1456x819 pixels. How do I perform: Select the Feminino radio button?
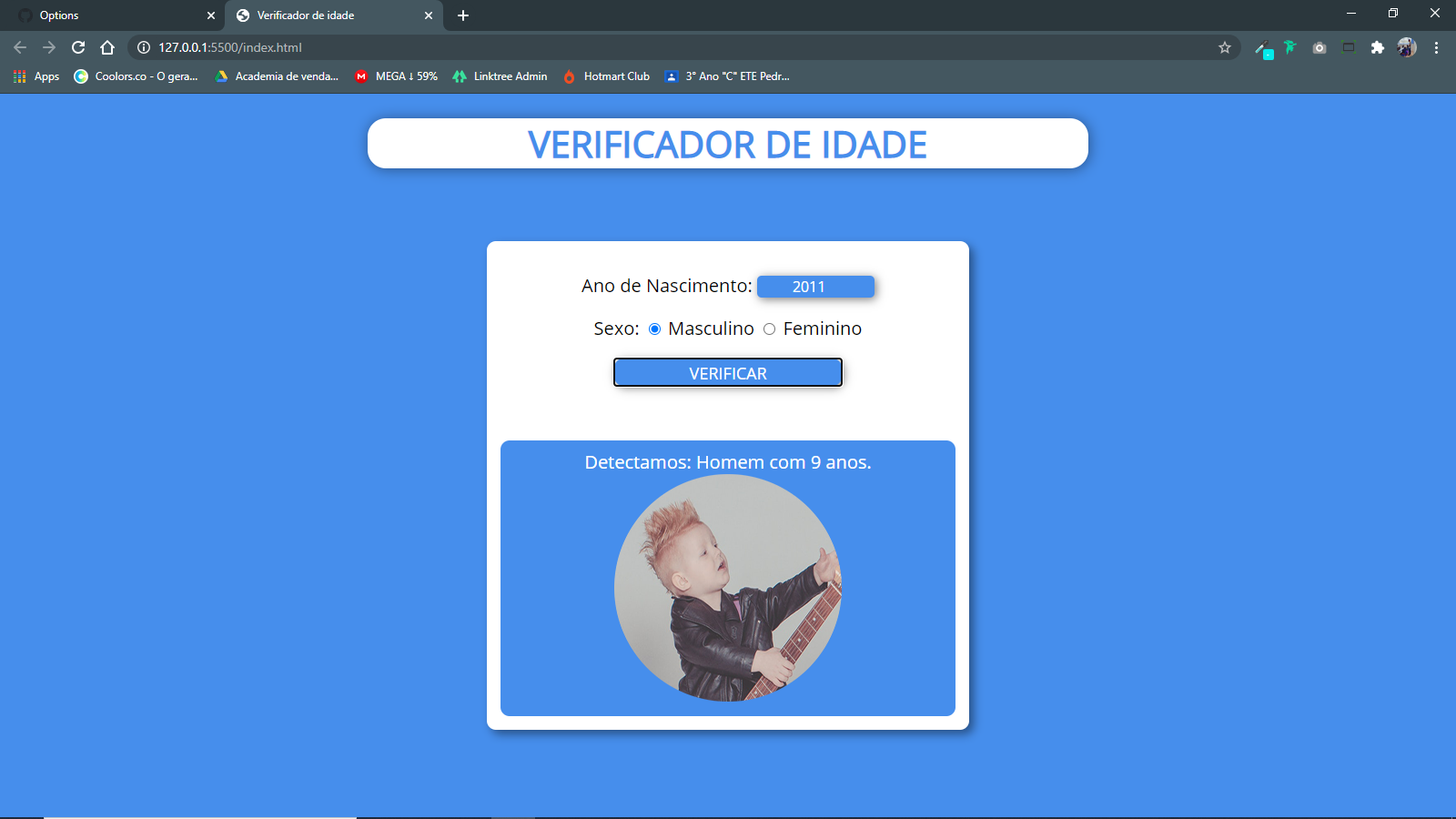(769, 329)
